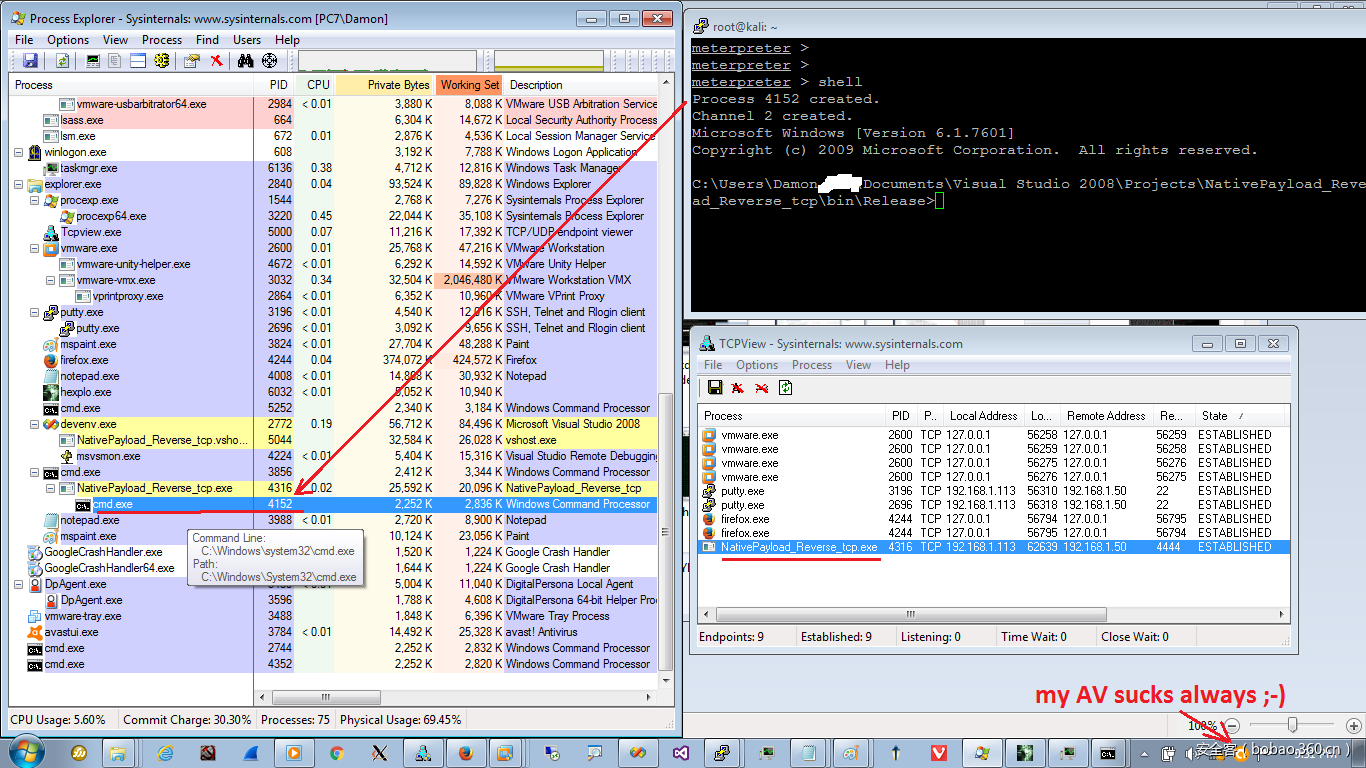The image size is (1366, 768).
Task: Open System Information graph icon
Action: (x=93, y=61)
